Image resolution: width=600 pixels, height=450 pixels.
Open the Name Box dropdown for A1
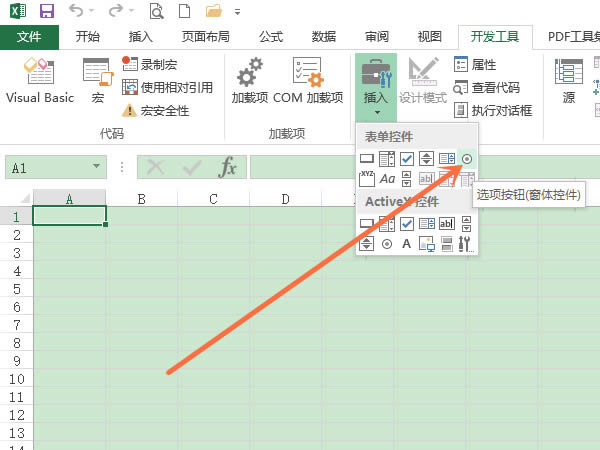coord(96,166)
